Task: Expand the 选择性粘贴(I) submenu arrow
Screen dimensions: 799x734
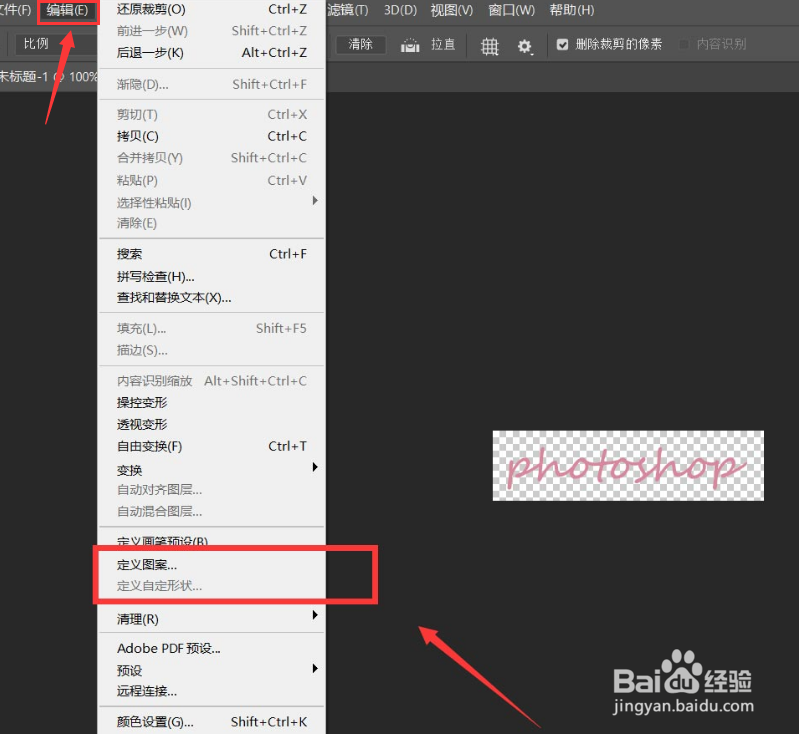Action: point(315,201)
